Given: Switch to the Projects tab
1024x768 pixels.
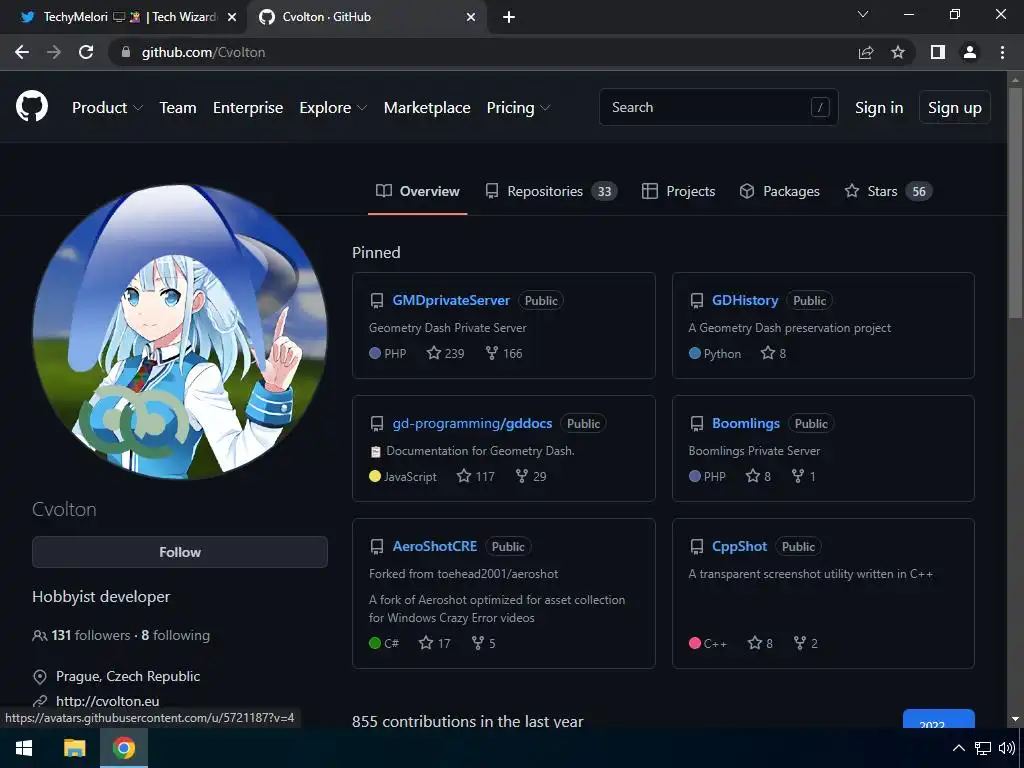Looking at the screenshot, I should point(679,191).
